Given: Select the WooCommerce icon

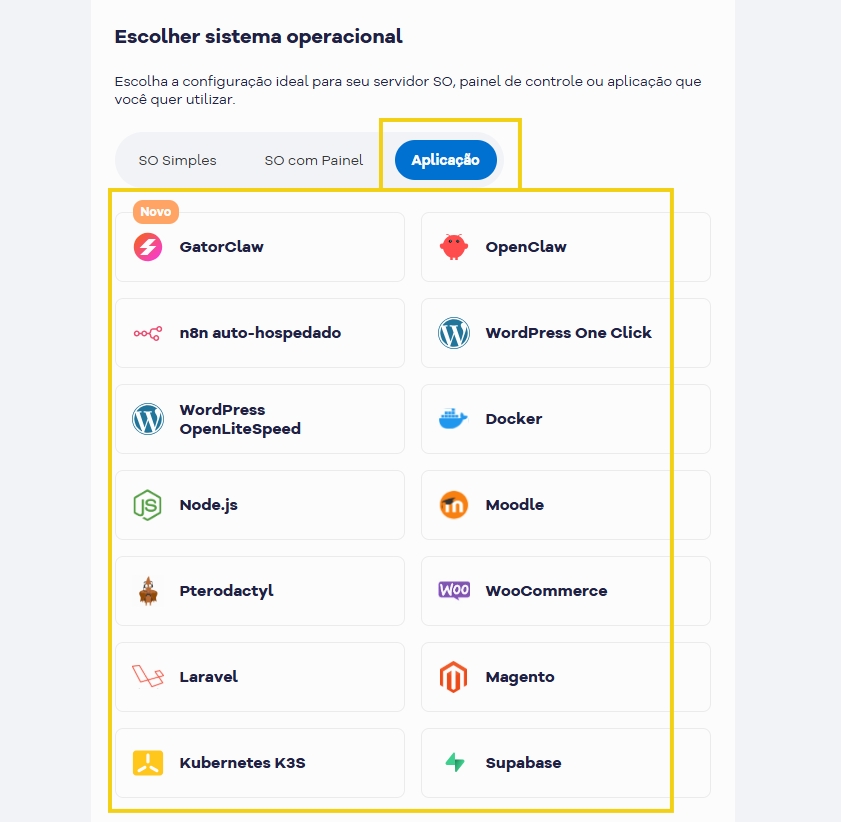Looking at the screenshot, I should 453,590.
